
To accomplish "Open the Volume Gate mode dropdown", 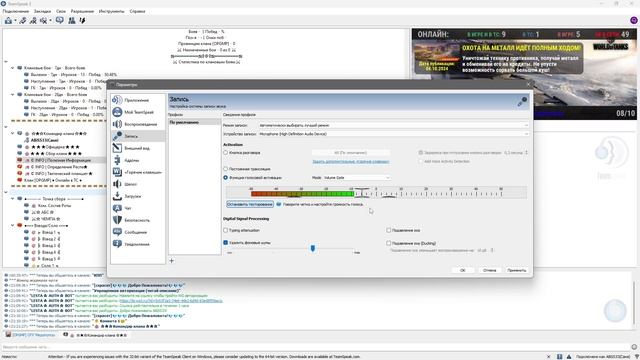I will click(357, 178).
